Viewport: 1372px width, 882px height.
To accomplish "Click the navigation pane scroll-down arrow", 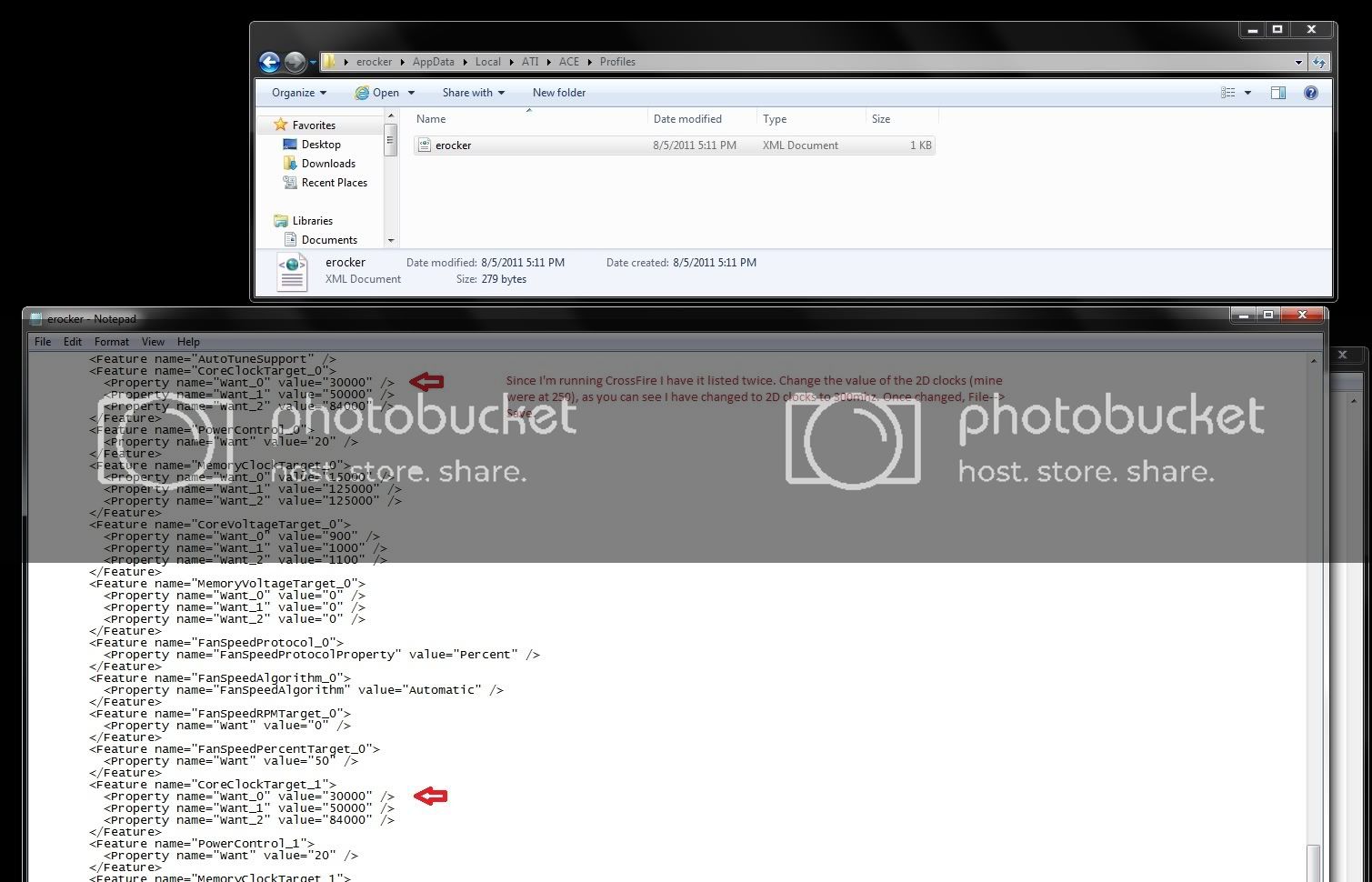I will [391, 241].
